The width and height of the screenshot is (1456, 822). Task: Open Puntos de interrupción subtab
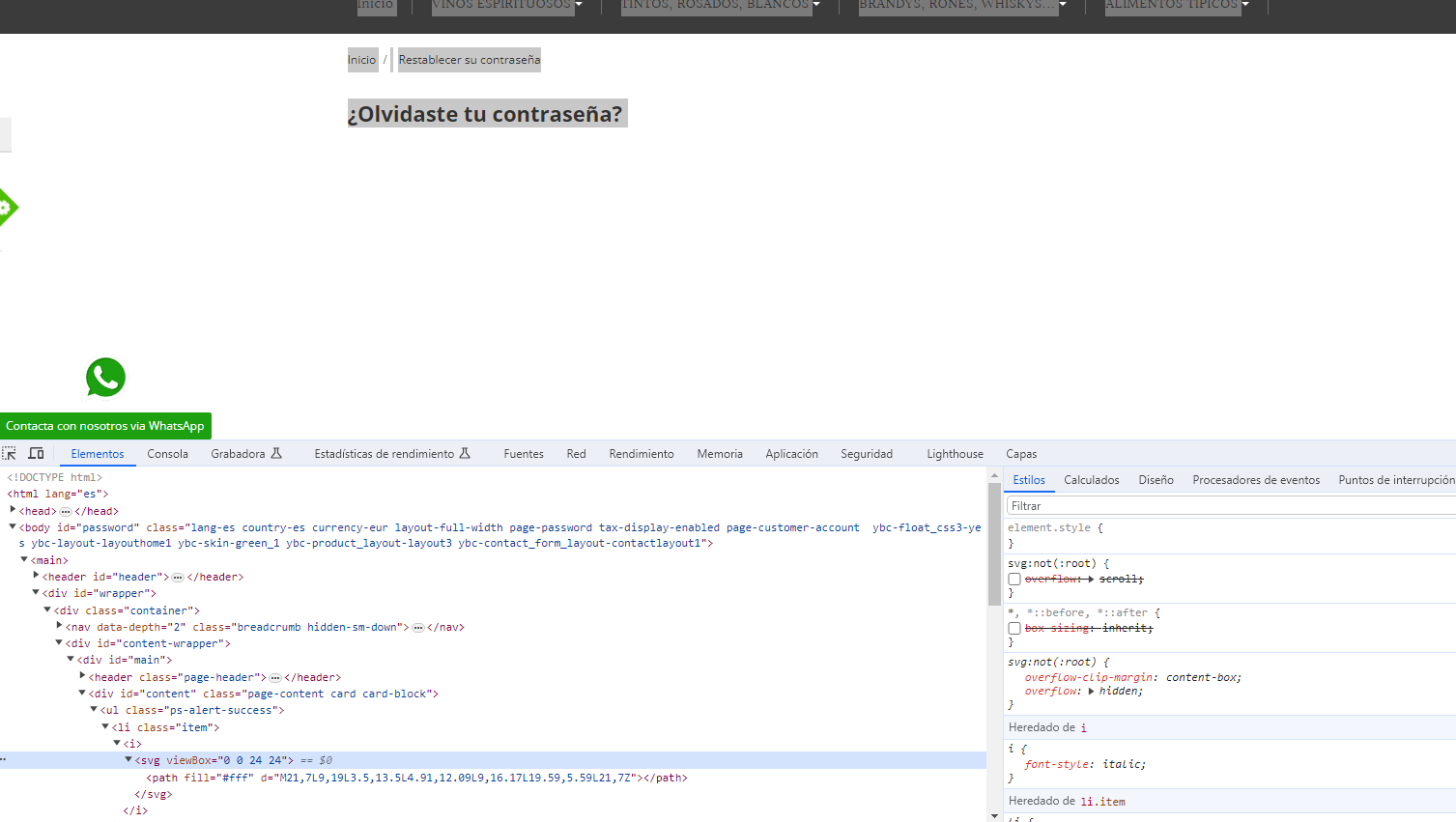tap(1396, 479)
